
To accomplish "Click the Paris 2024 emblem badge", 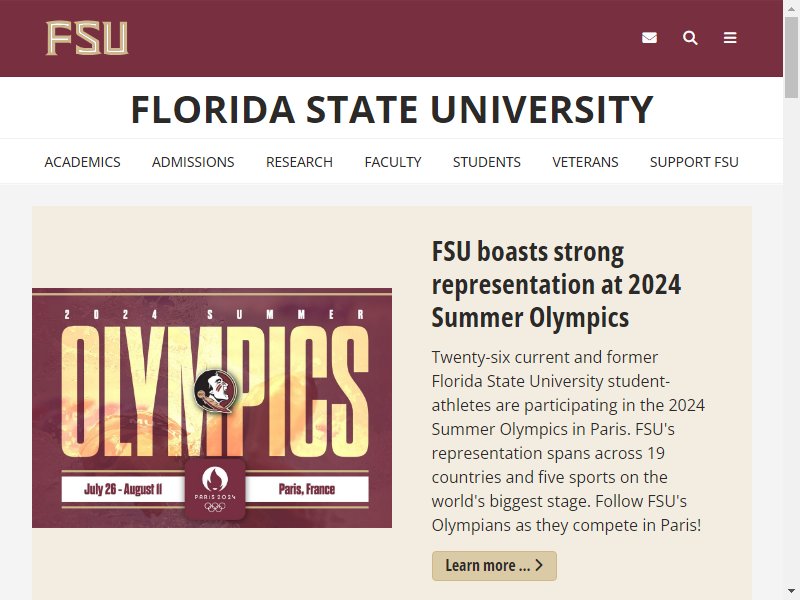I will click(215, 489).
